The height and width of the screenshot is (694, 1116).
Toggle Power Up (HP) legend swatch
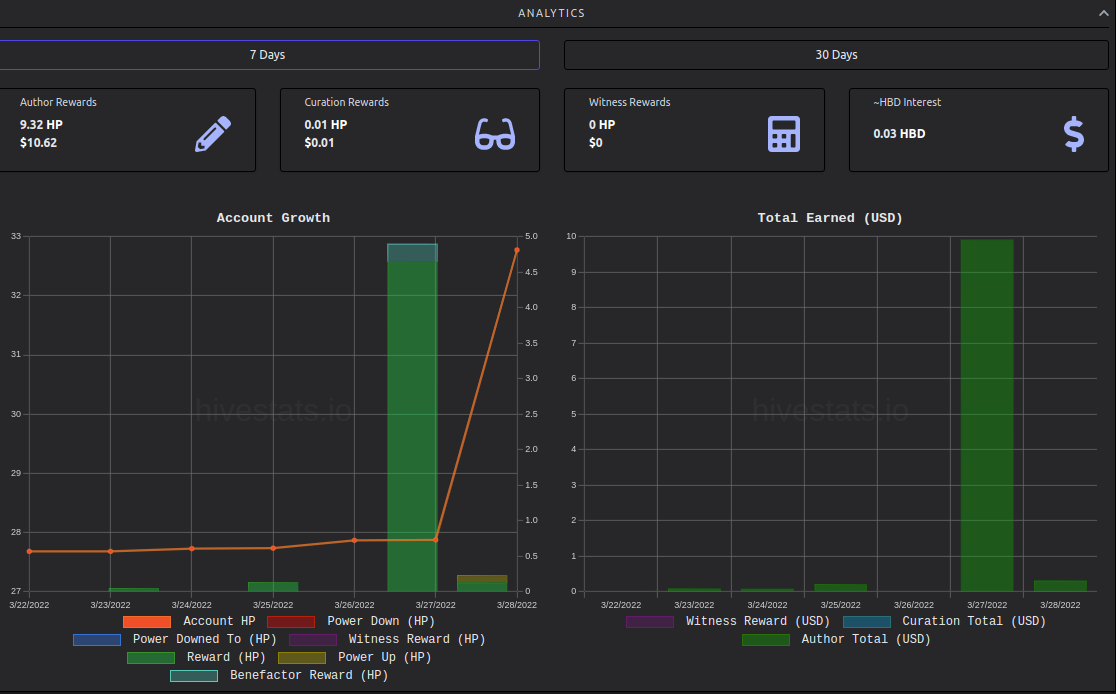(302, 657)
